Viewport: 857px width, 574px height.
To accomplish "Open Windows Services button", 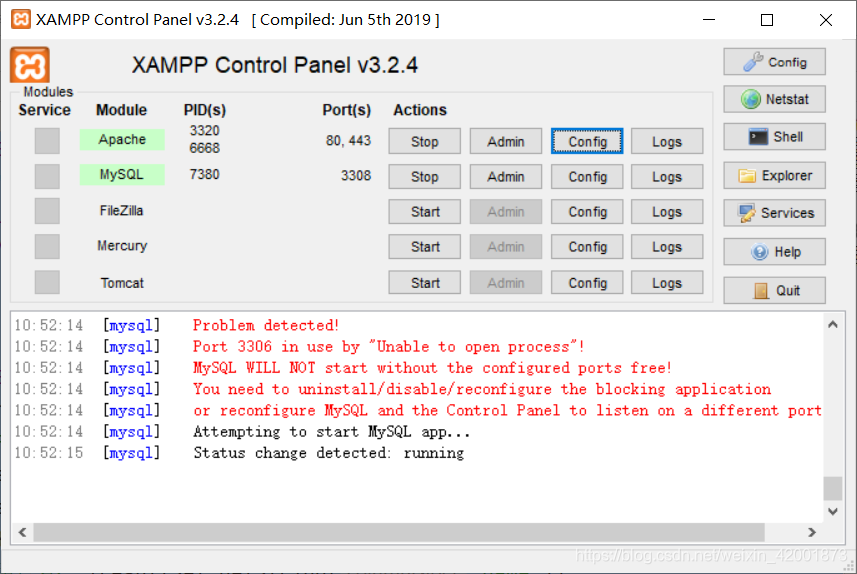I will (774, 213).
